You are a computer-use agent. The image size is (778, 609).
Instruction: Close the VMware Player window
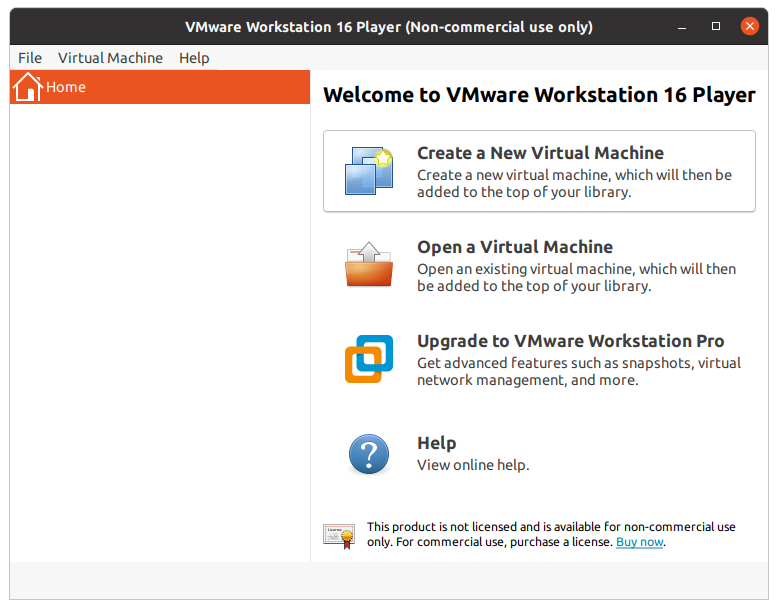[750, 26]
